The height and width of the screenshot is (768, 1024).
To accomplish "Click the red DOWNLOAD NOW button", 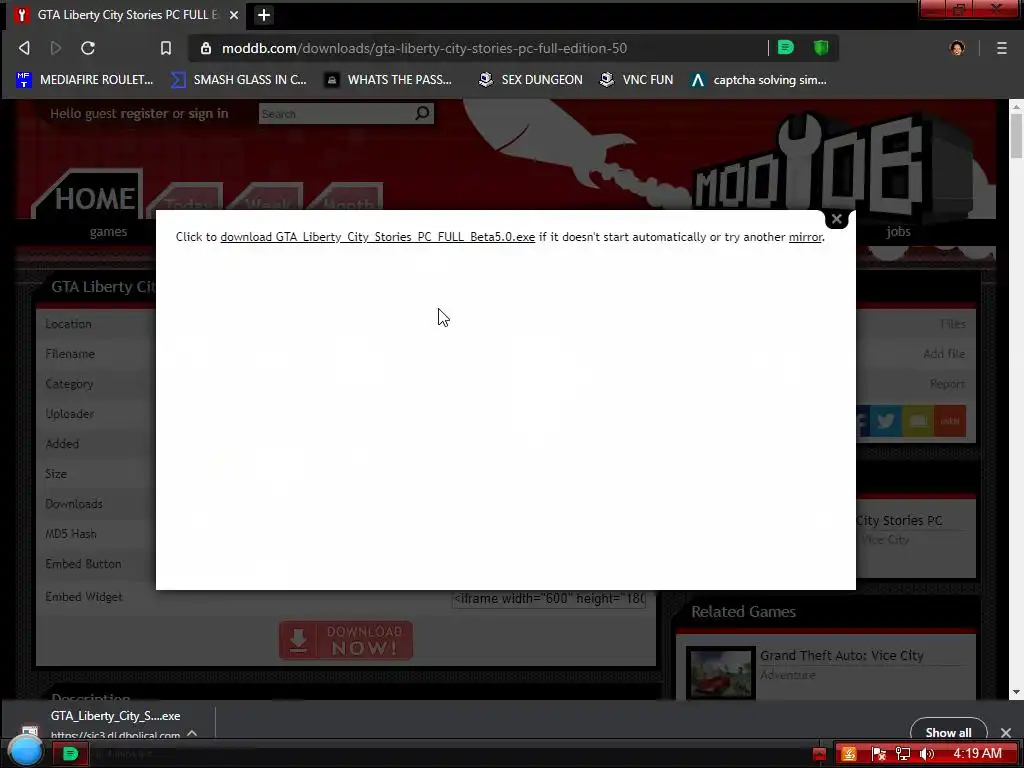I will 345,640.
